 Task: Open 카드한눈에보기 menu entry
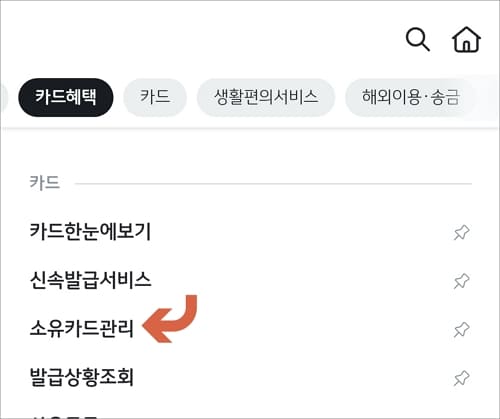click(x=90, y=232)
